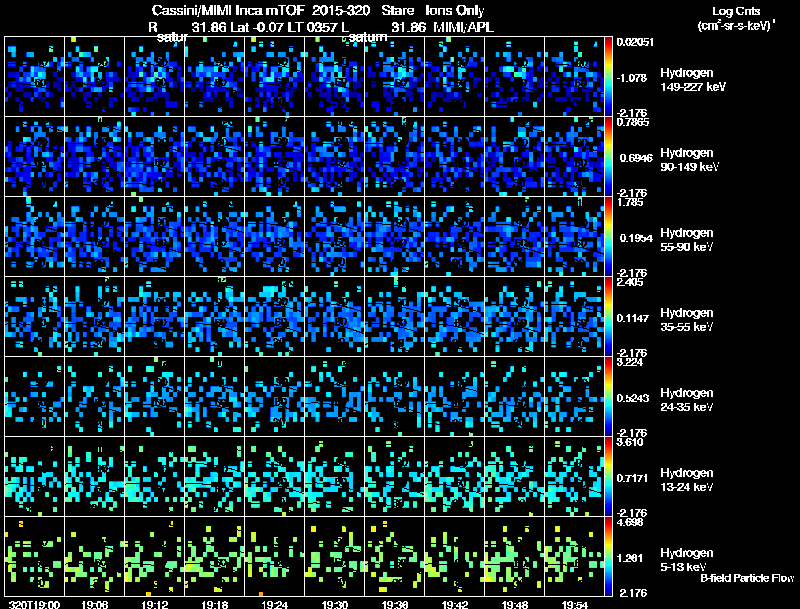Click the 'B-field Particle Flow' label
Screen dimensions: 800x609
click(747, 578)
